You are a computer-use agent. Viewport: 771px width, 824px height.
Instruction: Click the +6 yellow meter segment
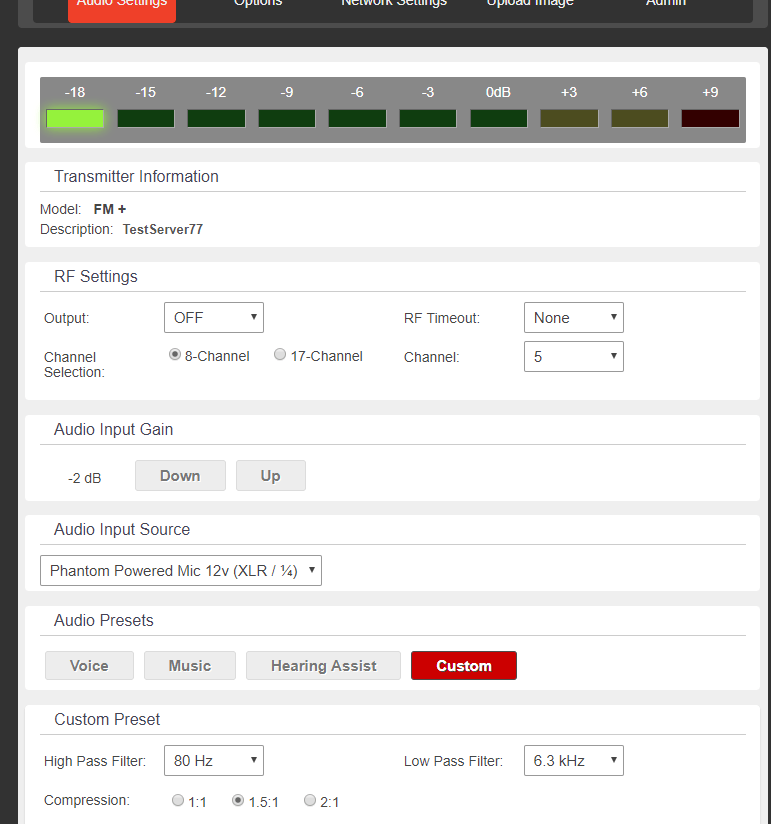(640, 118)
